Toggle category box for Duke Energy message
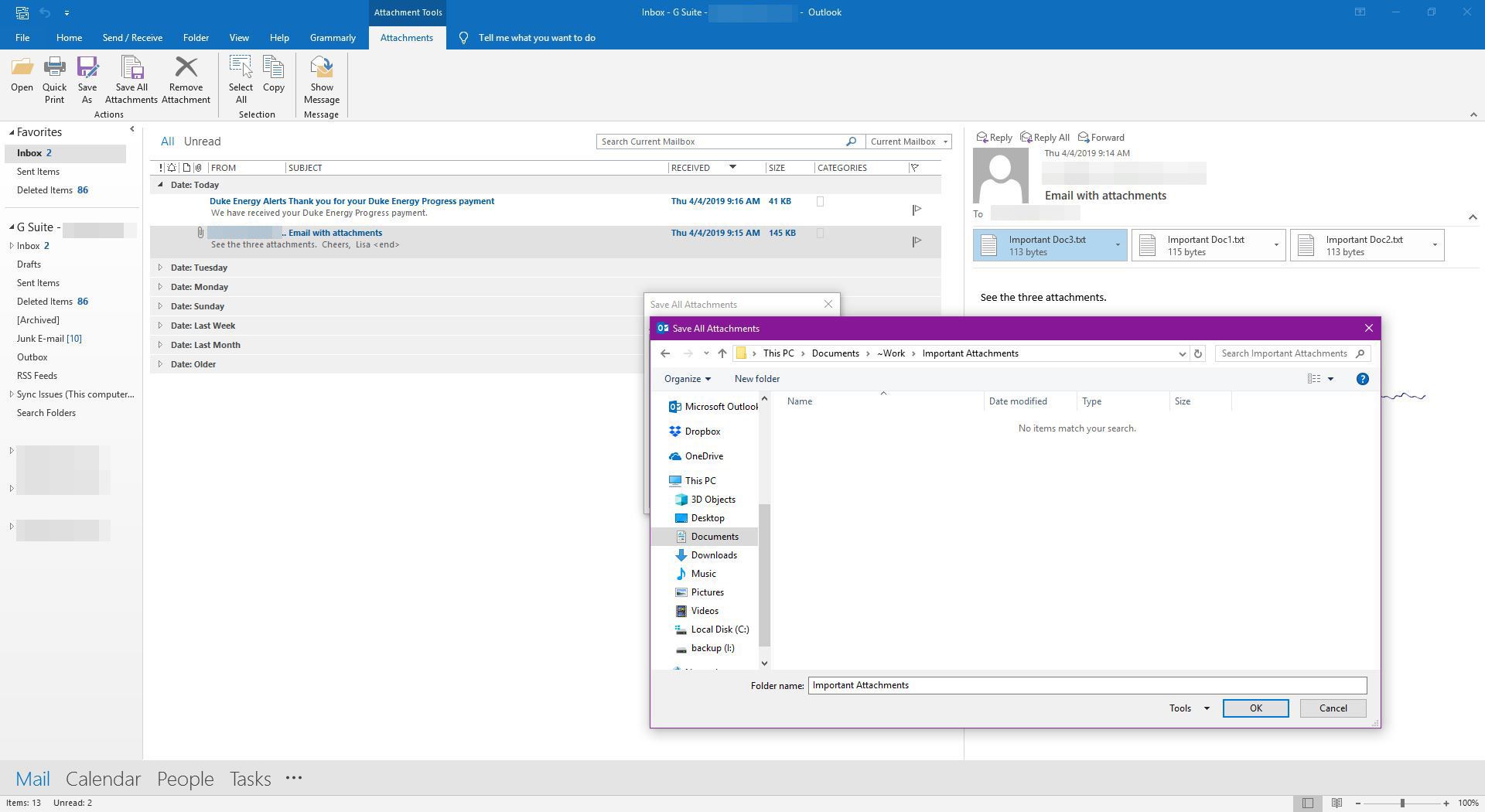This screenshot has height=812, width=1485. tap(821, 202)
